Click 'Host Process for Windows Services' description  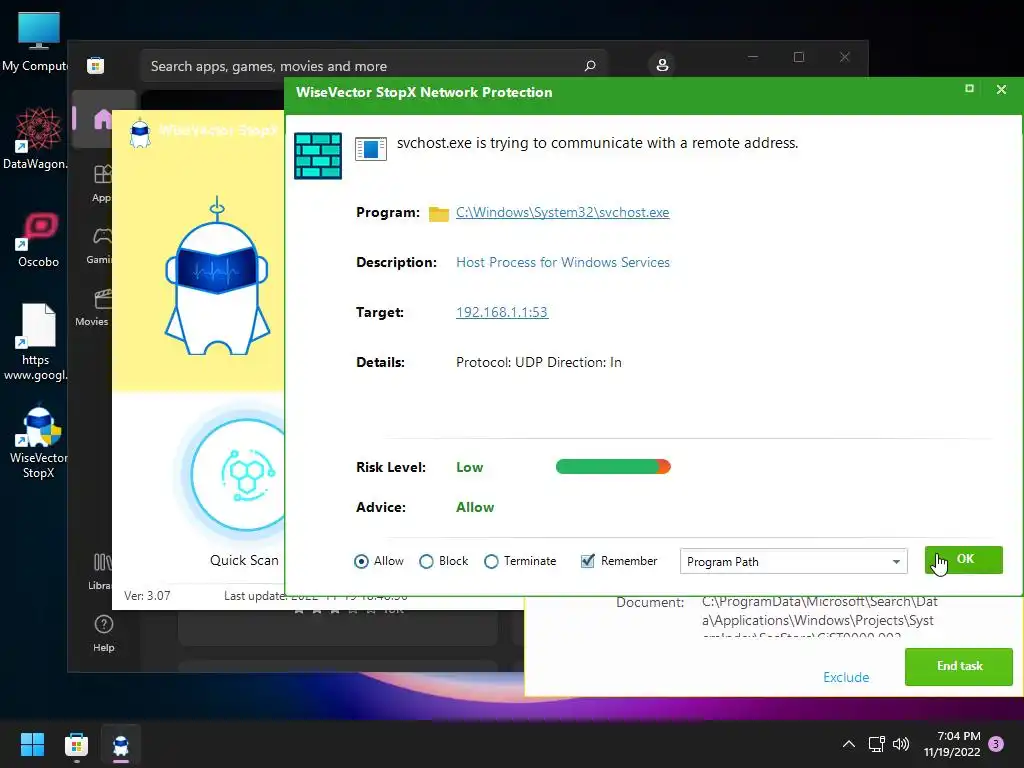click(562, 262)
